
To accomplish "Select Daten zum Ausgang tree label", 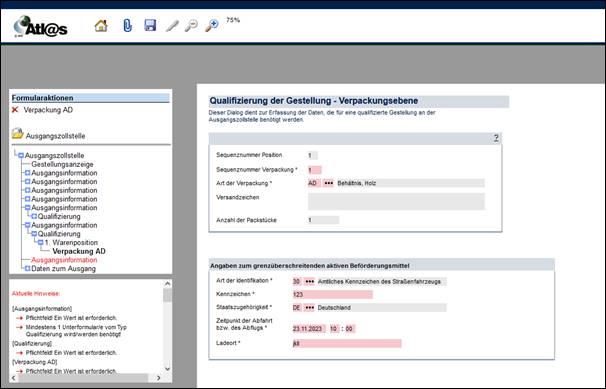I will (x=63, y=268).
